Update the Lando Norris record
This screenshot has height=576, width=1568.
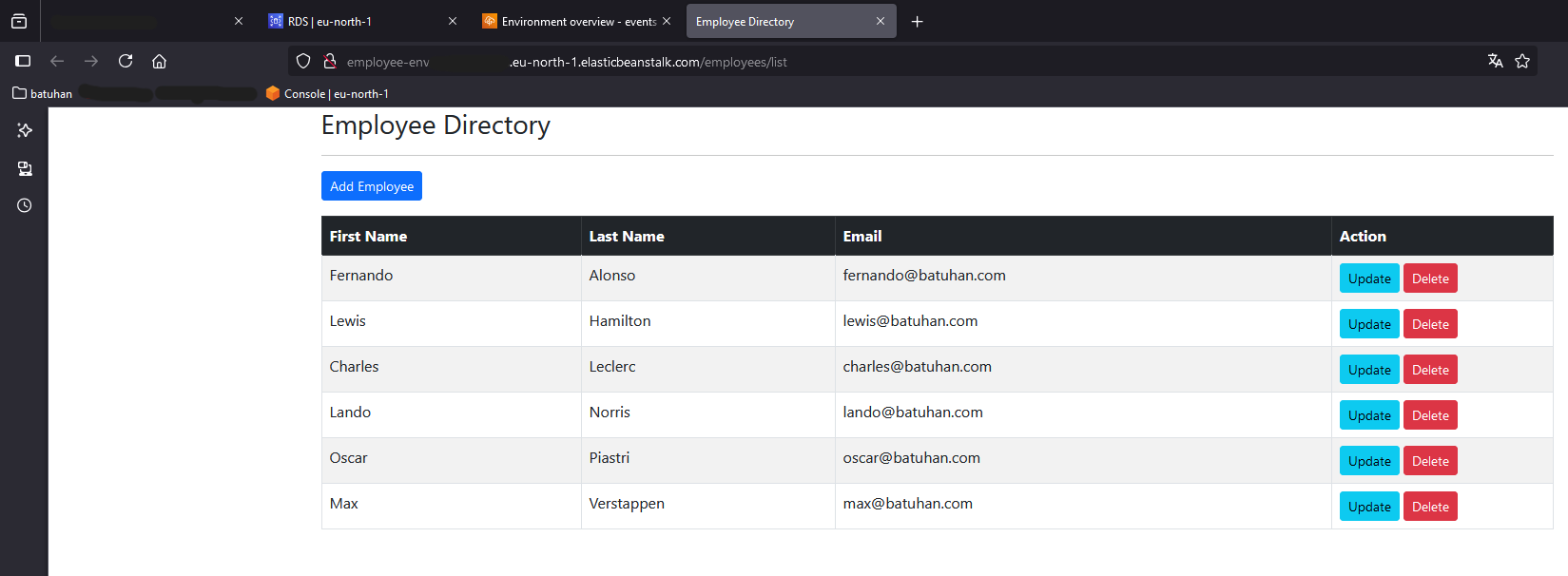1369,415
